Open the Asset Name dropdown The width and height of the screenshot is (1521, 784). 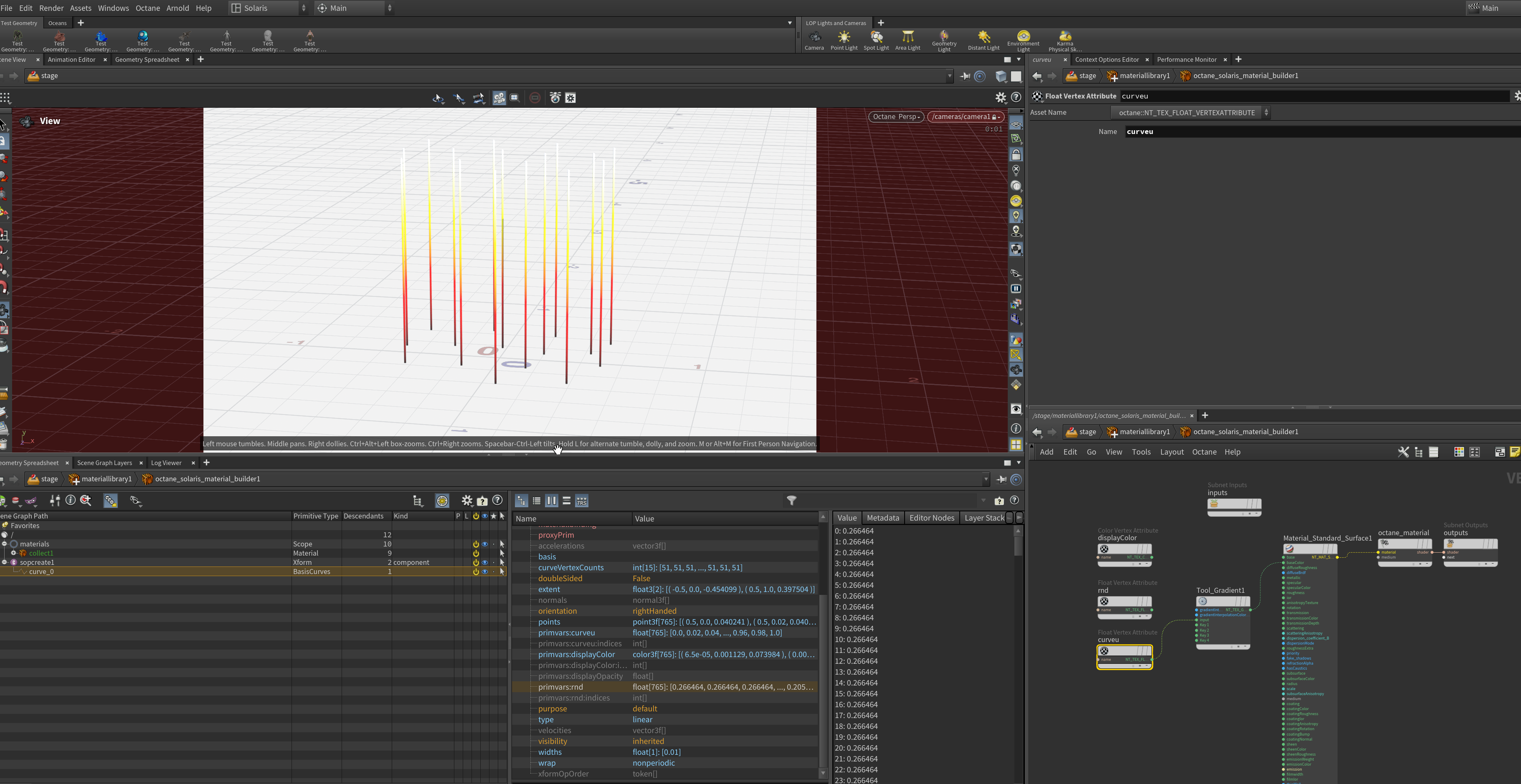[1190, 113]
